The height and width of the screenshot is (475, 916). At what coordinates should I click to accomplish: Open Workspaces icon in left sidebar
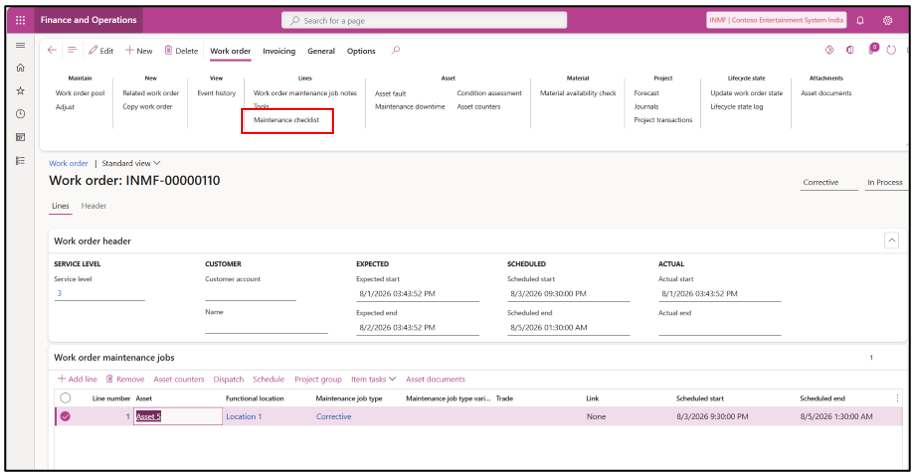point(20,137)
